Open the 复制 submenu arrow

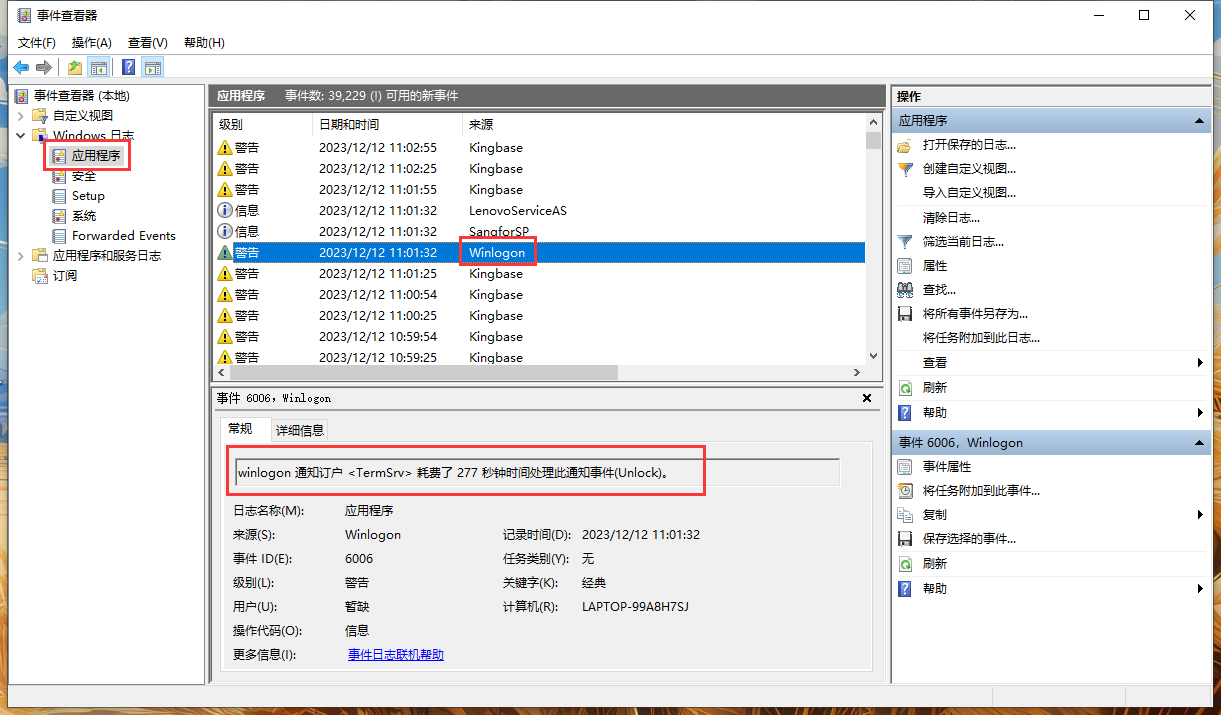[x=1201, y=515]
